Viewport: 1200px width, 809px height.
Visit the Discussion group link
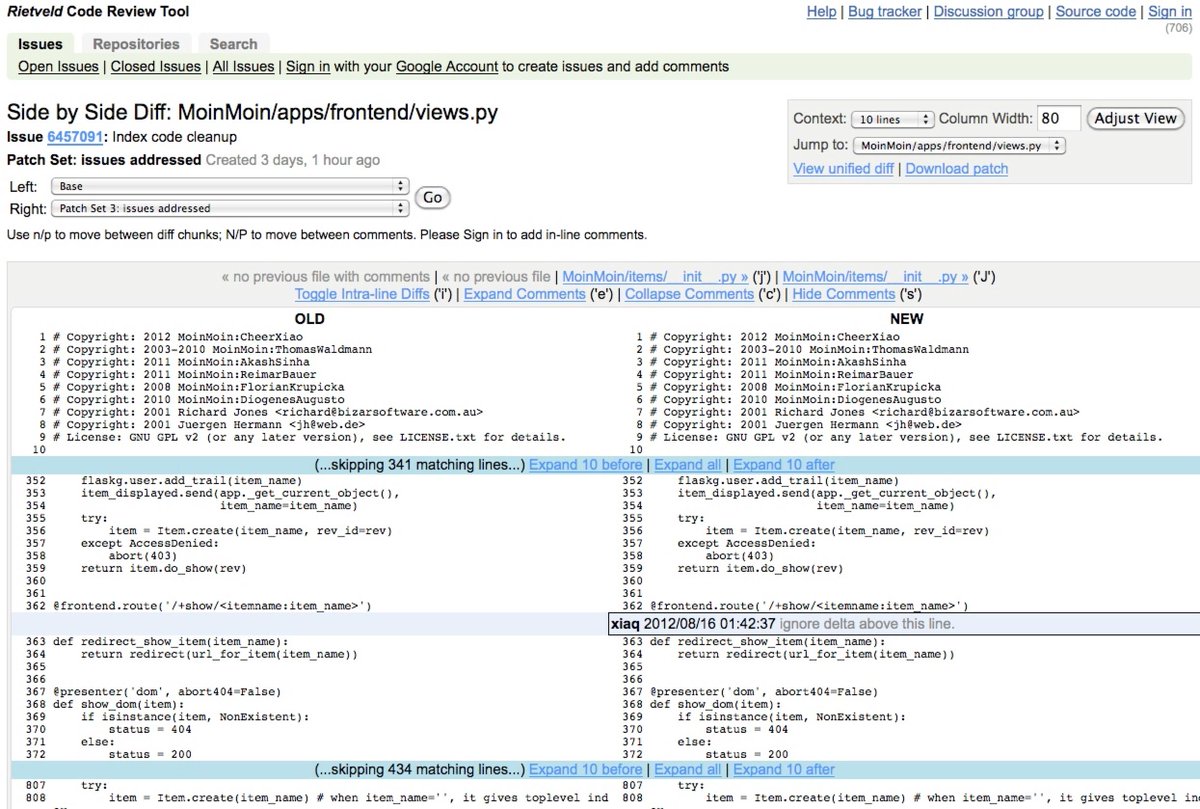tap(989, 12)
